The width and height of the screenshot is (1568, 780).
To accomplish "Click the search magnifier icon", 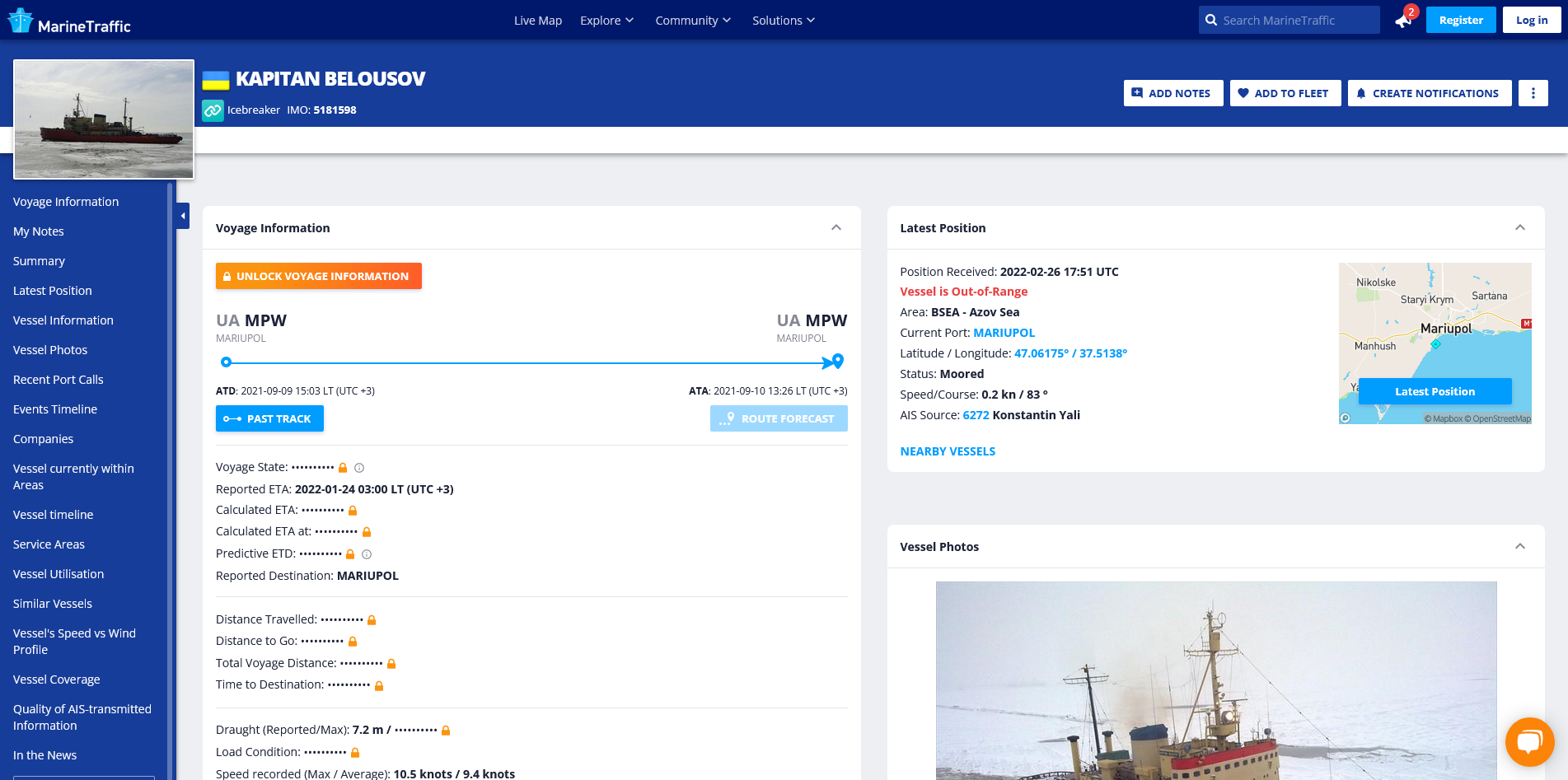I will [1210, 21].
